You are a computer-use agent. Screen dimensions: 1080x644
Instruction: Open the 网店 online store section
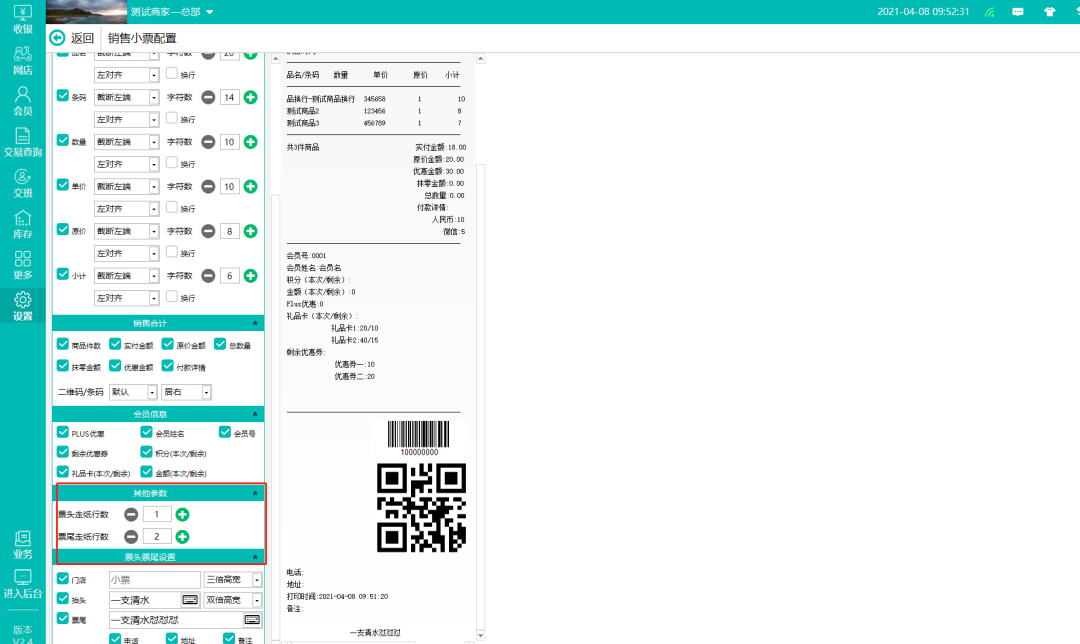22,60
